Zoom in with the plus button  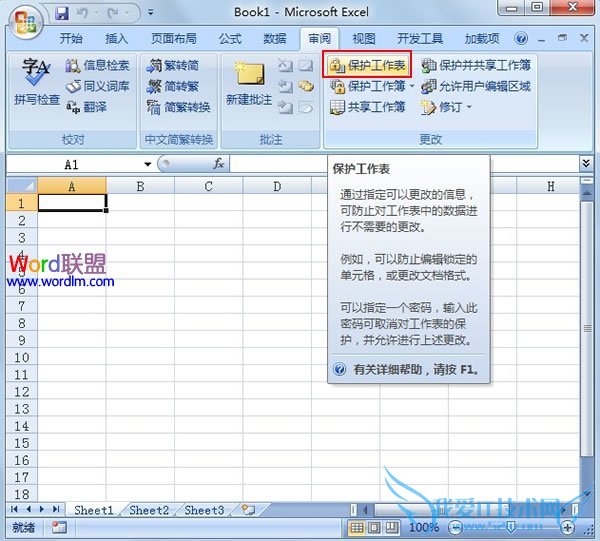(x=567, y=528)
